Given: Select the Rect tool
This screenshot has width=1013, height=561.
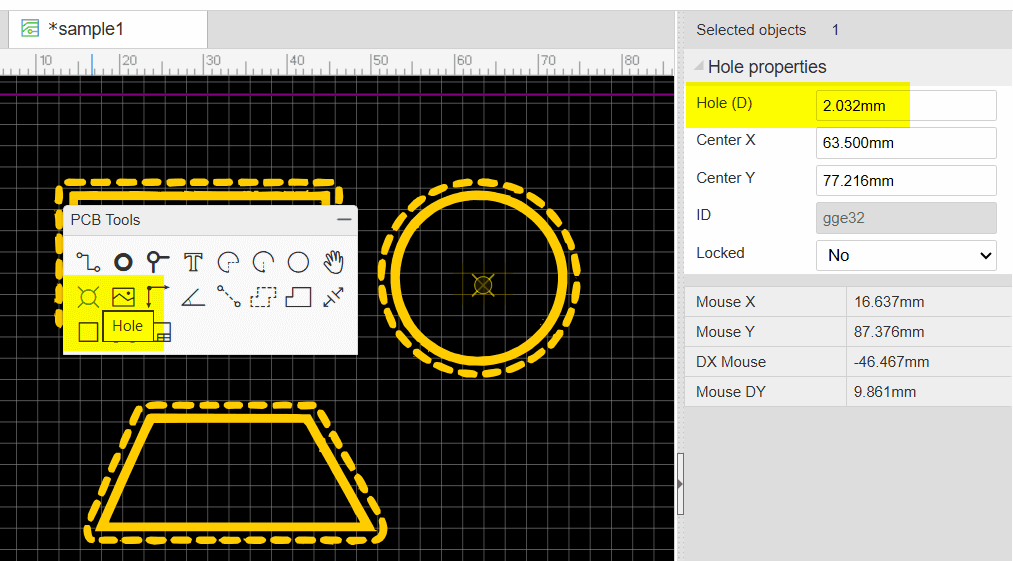Looking at the screenshot, I should coord(88,332).
